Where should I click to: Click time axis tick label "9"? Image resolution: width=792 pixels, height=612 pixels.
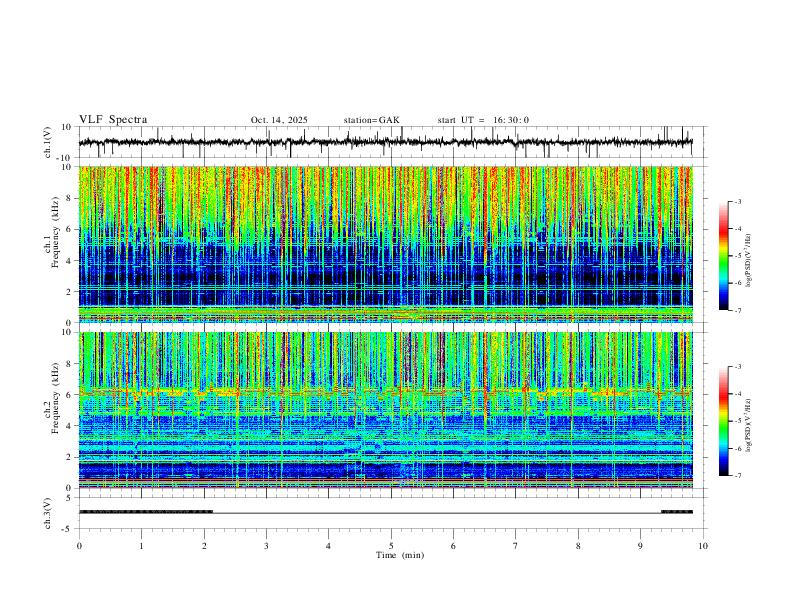pyautogui.click(x=640, y=546)
